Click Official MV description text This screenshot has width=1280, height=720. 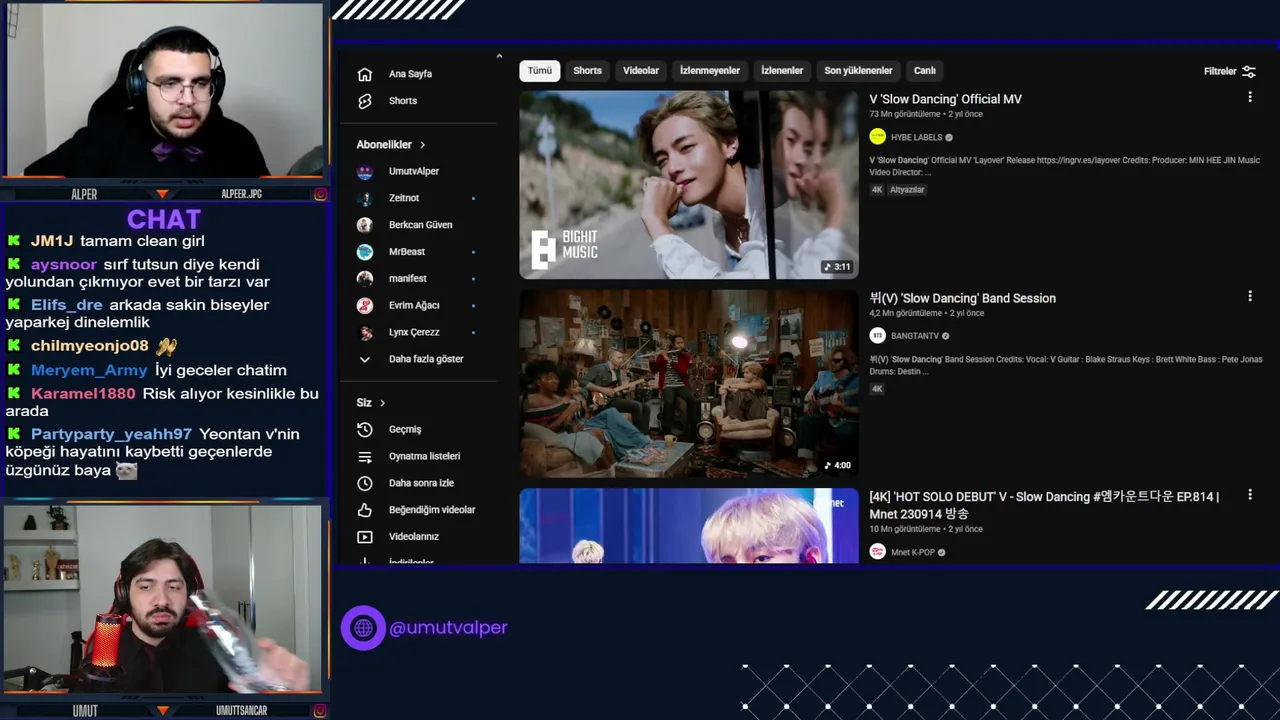pos(1064,166)
